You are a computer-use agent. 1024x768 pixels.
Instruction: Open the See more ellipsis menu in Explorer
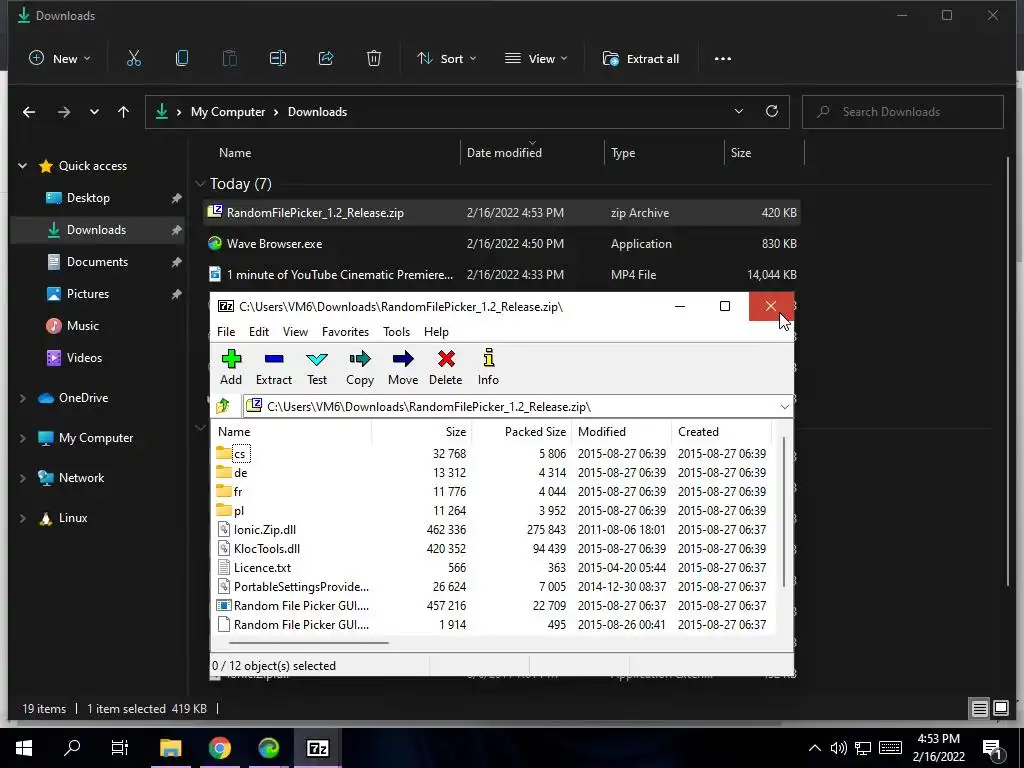(723, 59)
